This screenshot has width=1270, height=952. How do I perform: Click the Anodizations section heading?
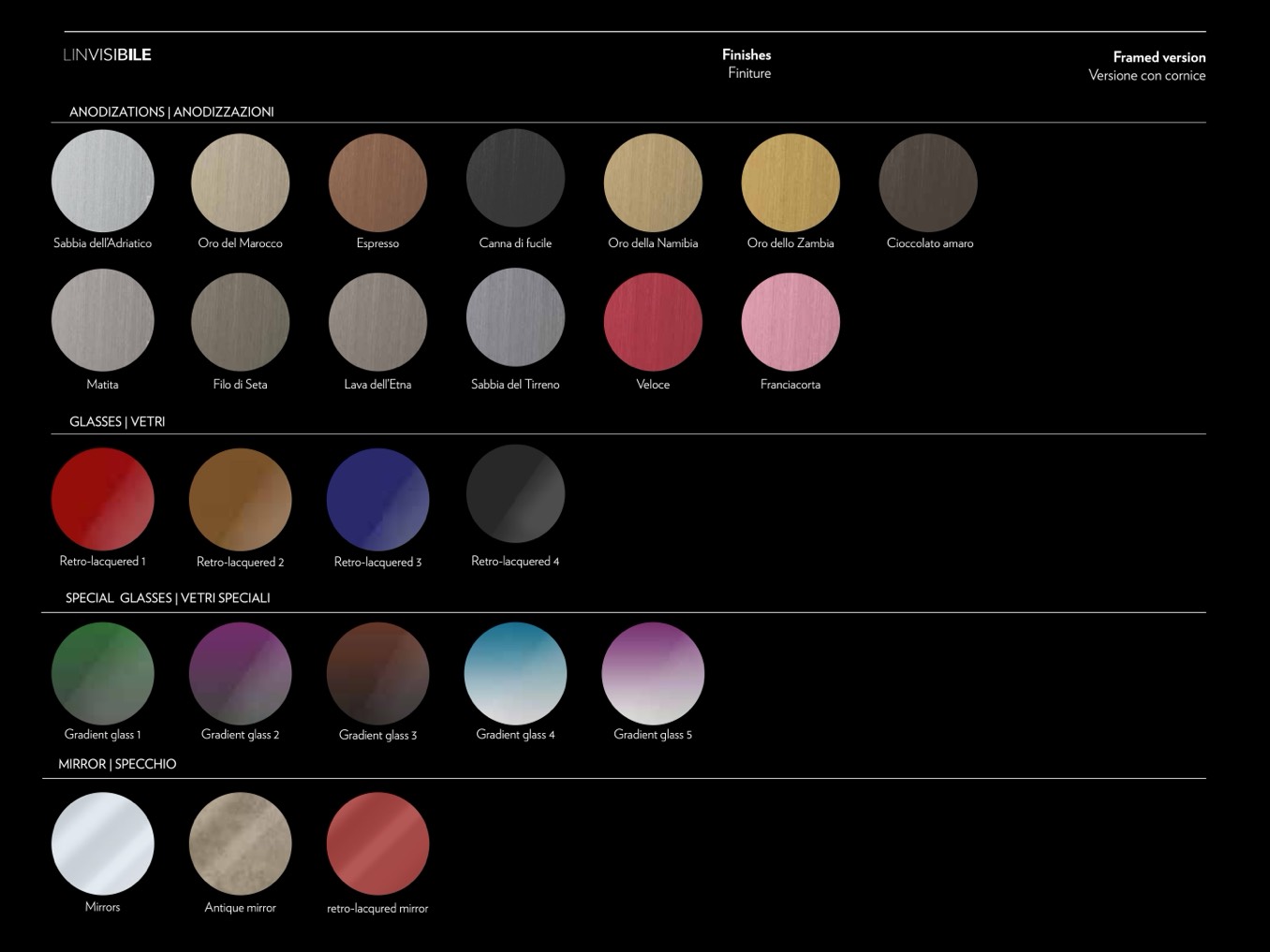click(171, 111)
